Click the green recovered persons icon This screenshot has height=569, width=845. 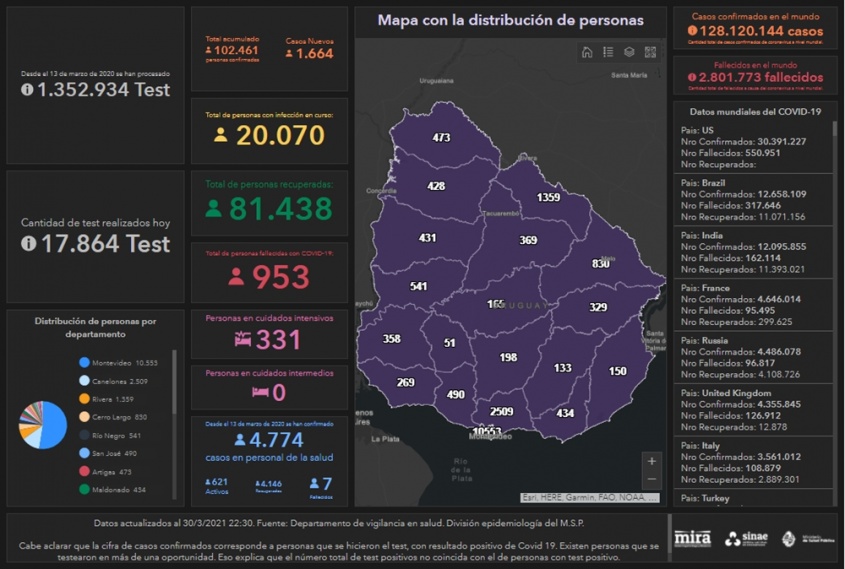(x=213, y=209)
